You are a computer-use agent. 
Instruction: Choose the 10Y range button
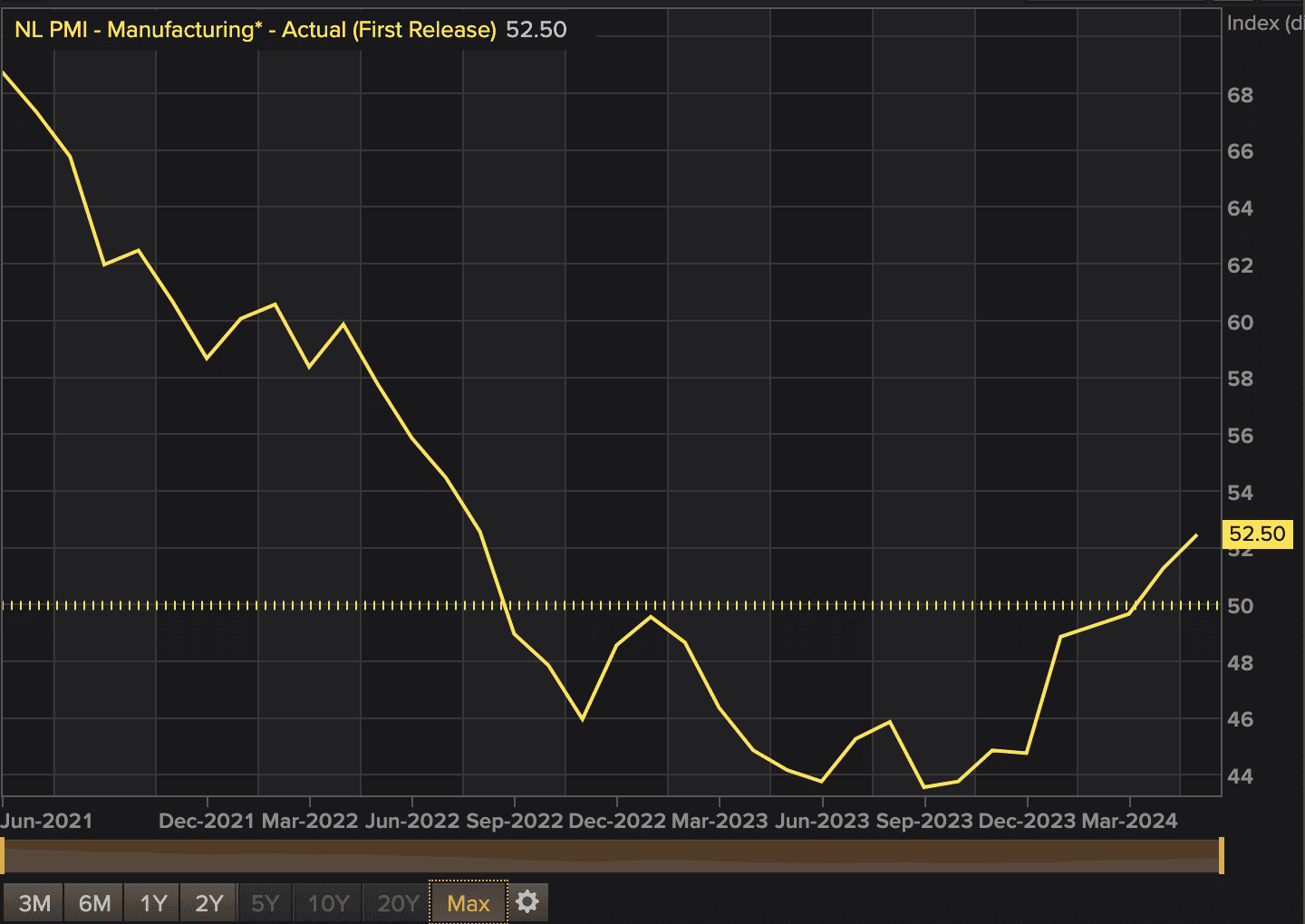coord(328,903)
